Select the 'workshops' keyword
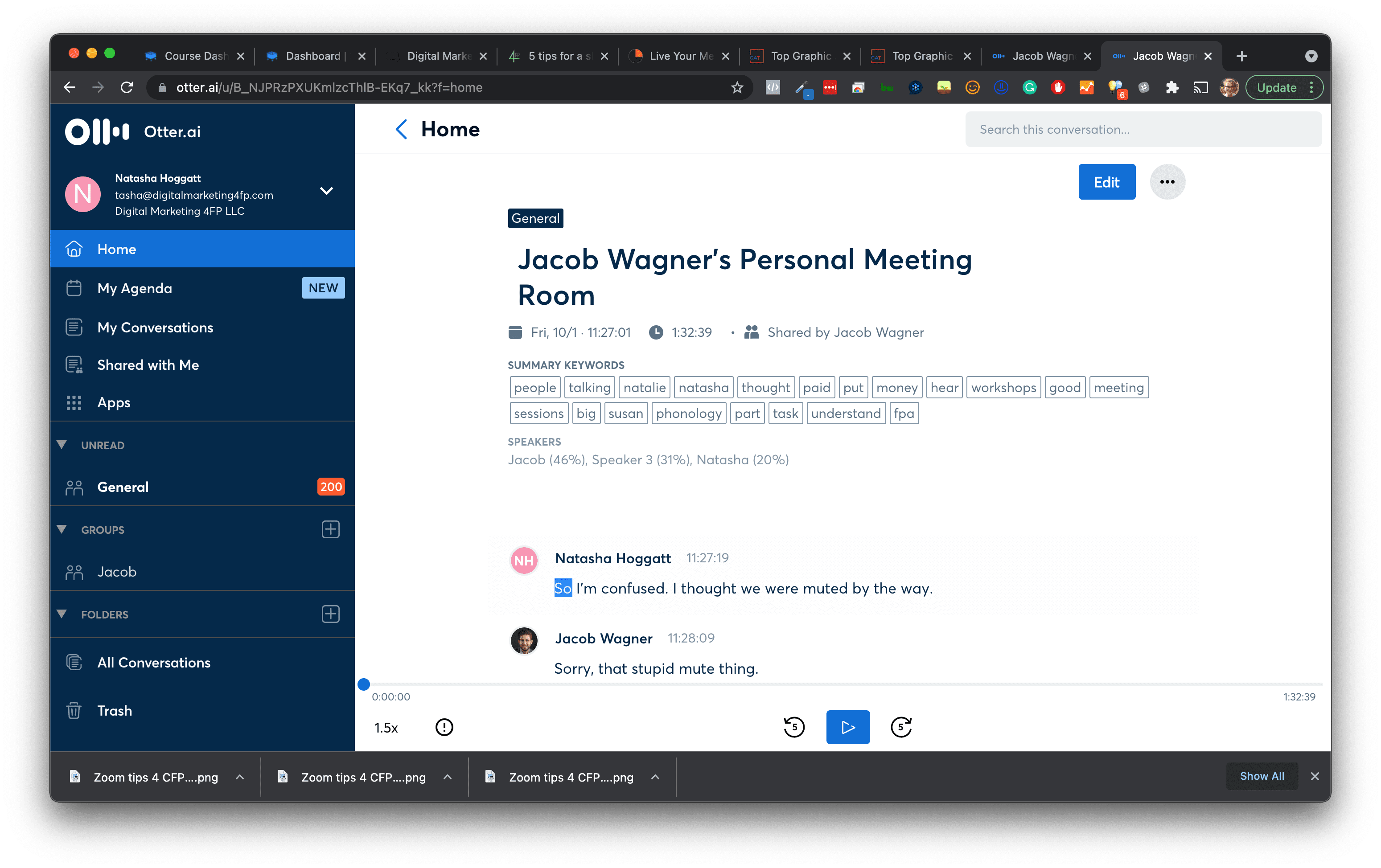The width and height of the screenshot is (1381, 868). (1003, 388)
